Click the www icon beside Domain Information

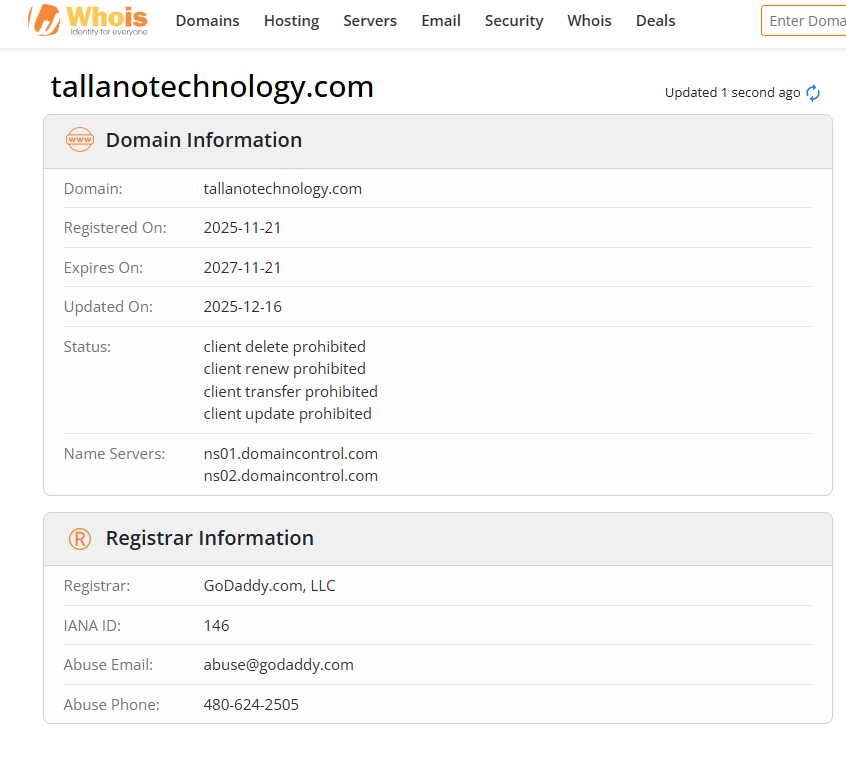point(80,140)
